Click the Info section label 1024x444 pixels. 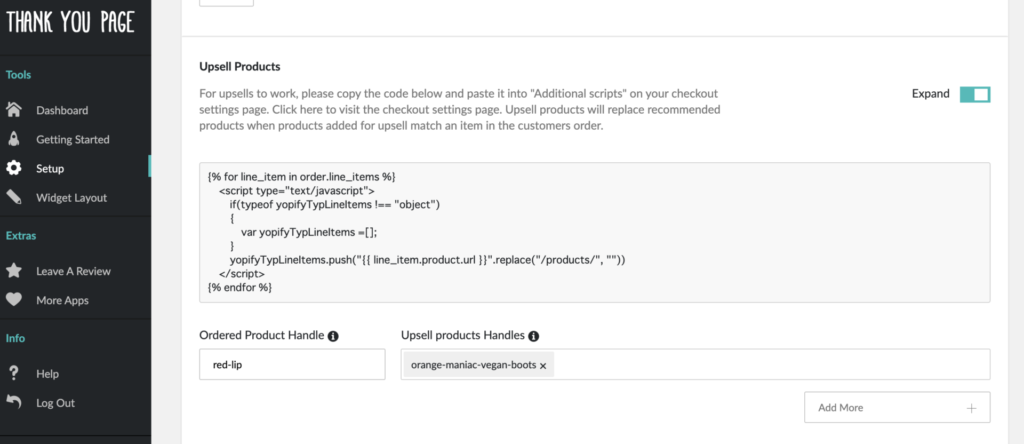click(16, 338)
